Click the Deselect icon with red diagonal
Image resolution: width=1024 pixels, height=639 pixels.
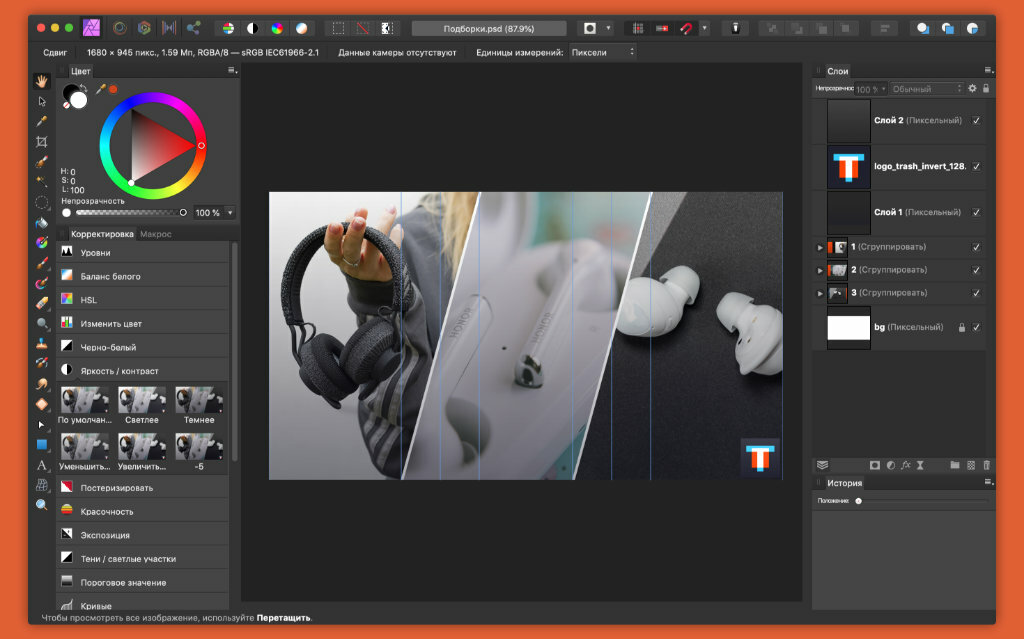pyautogui.click(x=362, y=29)
